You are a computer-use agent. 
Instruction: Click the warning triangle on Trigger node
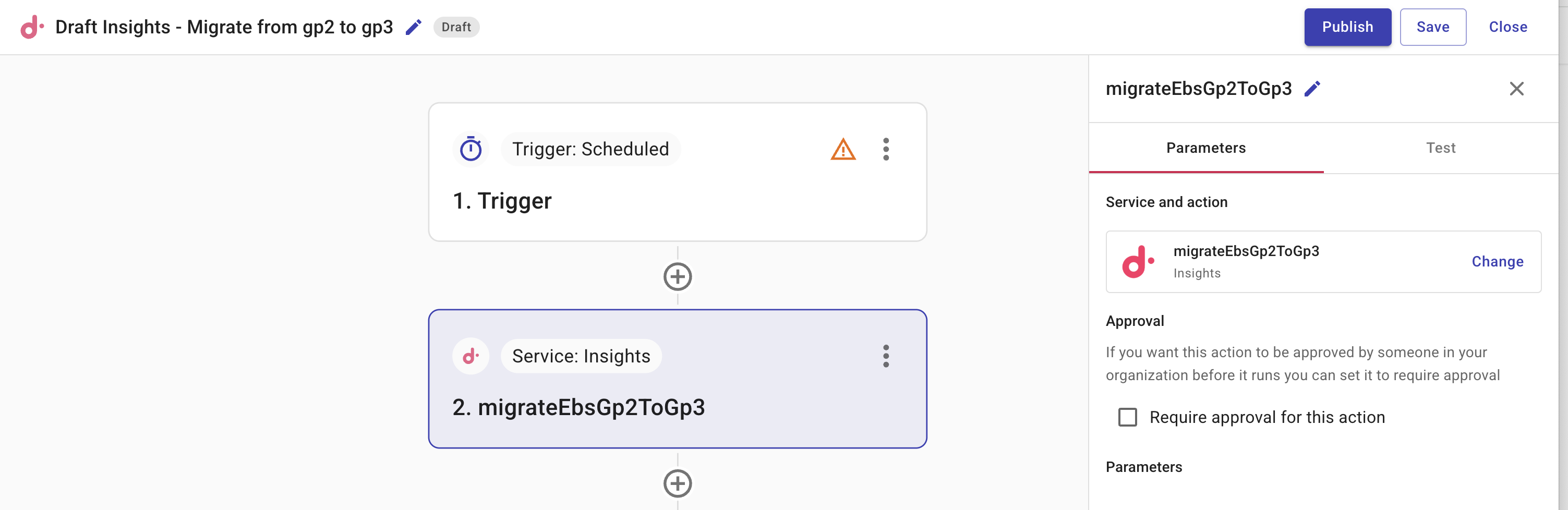coord(842,150)
